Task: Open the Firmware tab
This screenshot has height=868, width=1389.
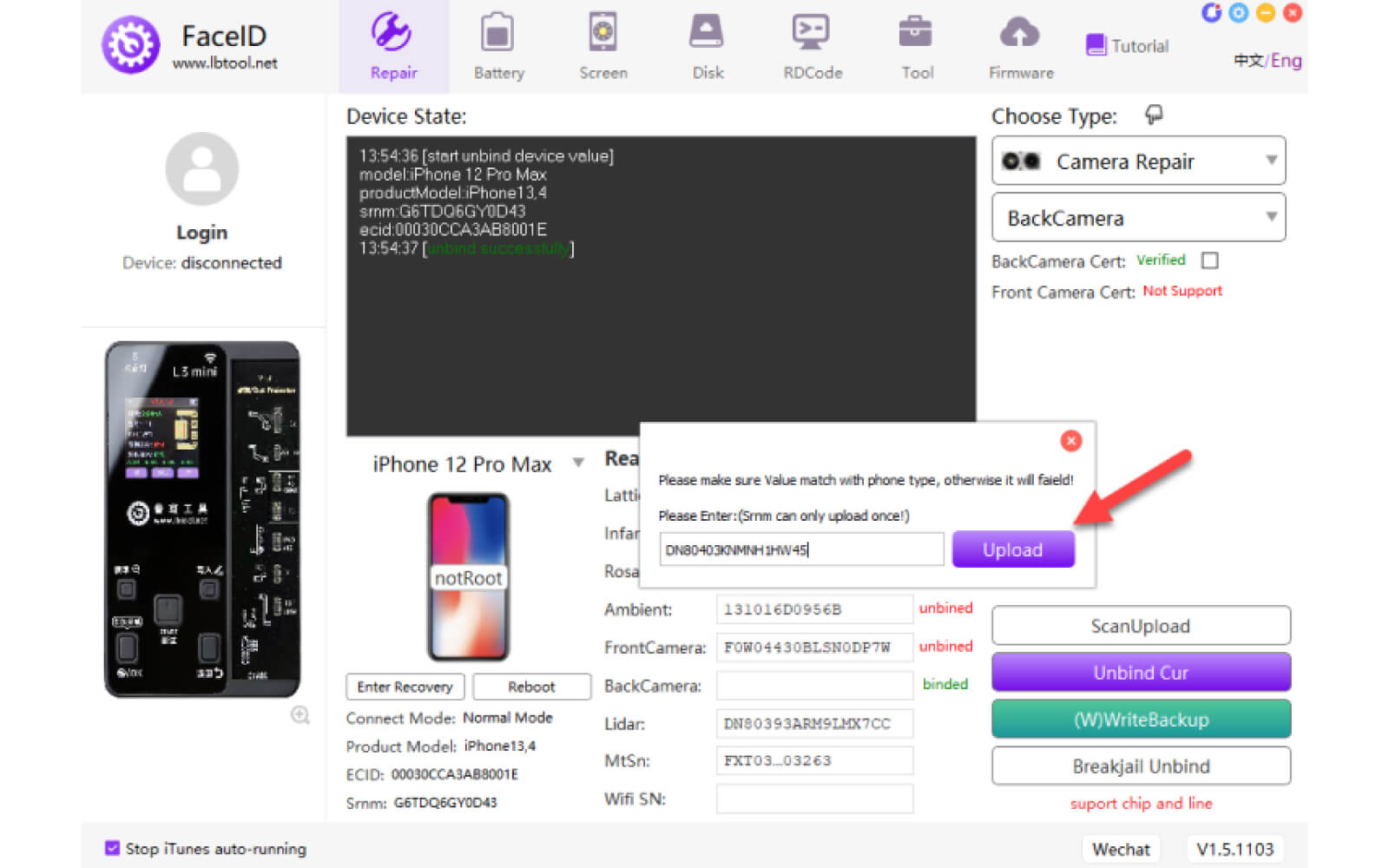Action: (x=1021, y=47)
